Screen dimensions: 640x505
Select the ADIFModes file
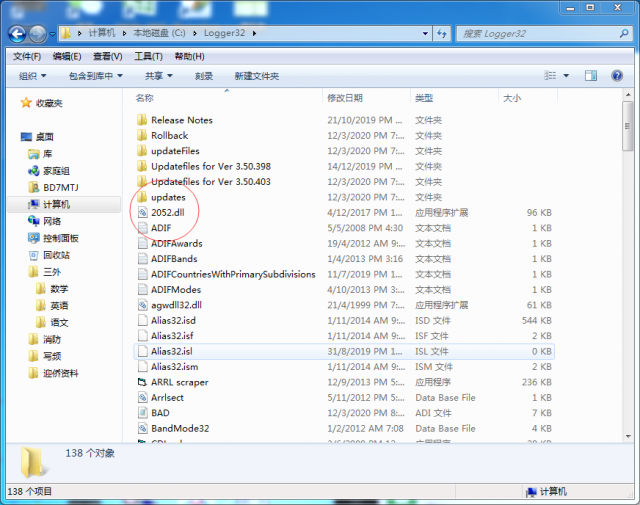176,290
